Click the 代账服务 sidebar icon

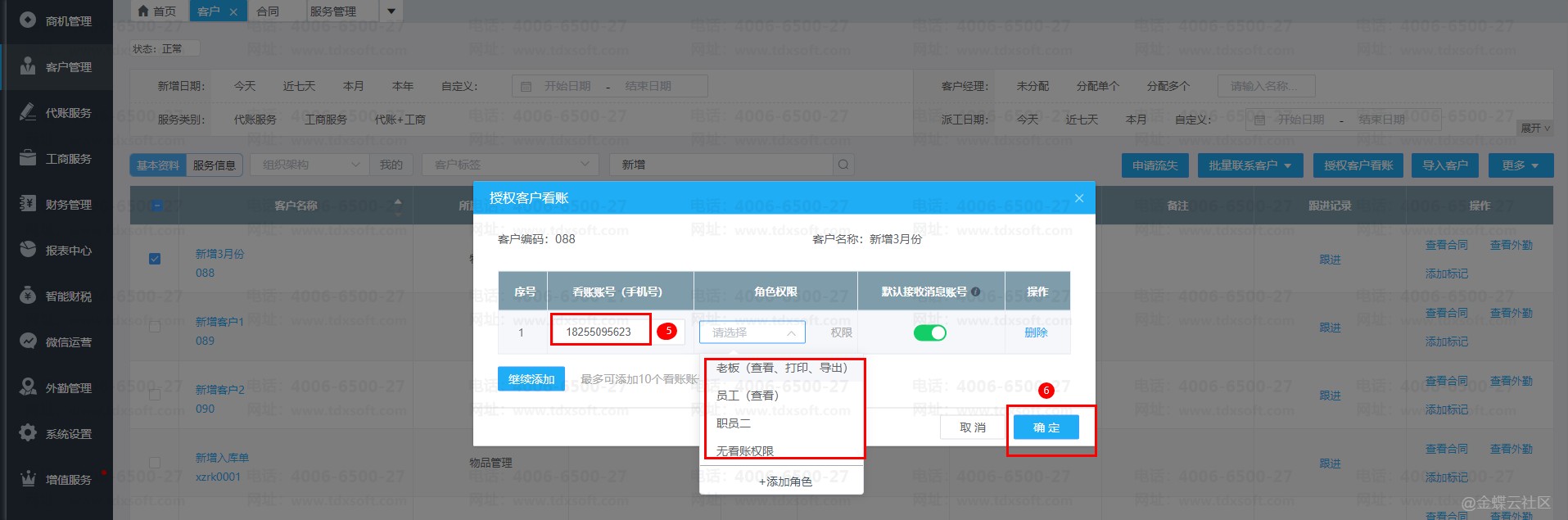pyautogui.click(x=28, y=112)
